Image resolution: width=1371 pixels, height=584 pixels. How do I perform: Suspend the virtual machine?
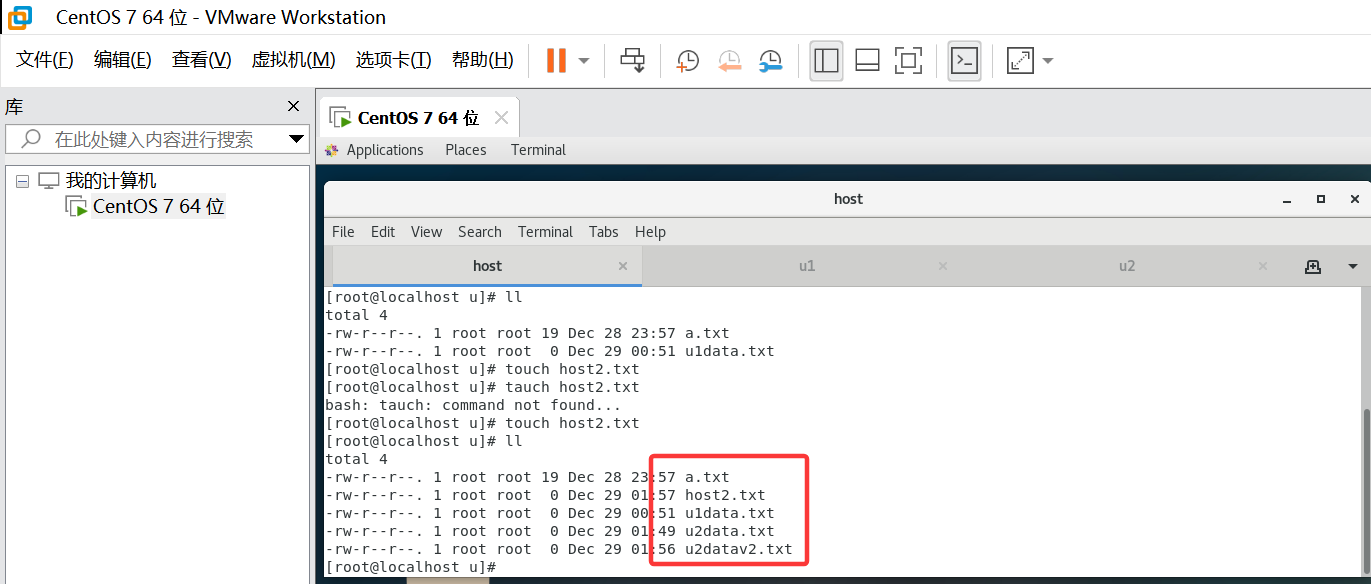555,60
